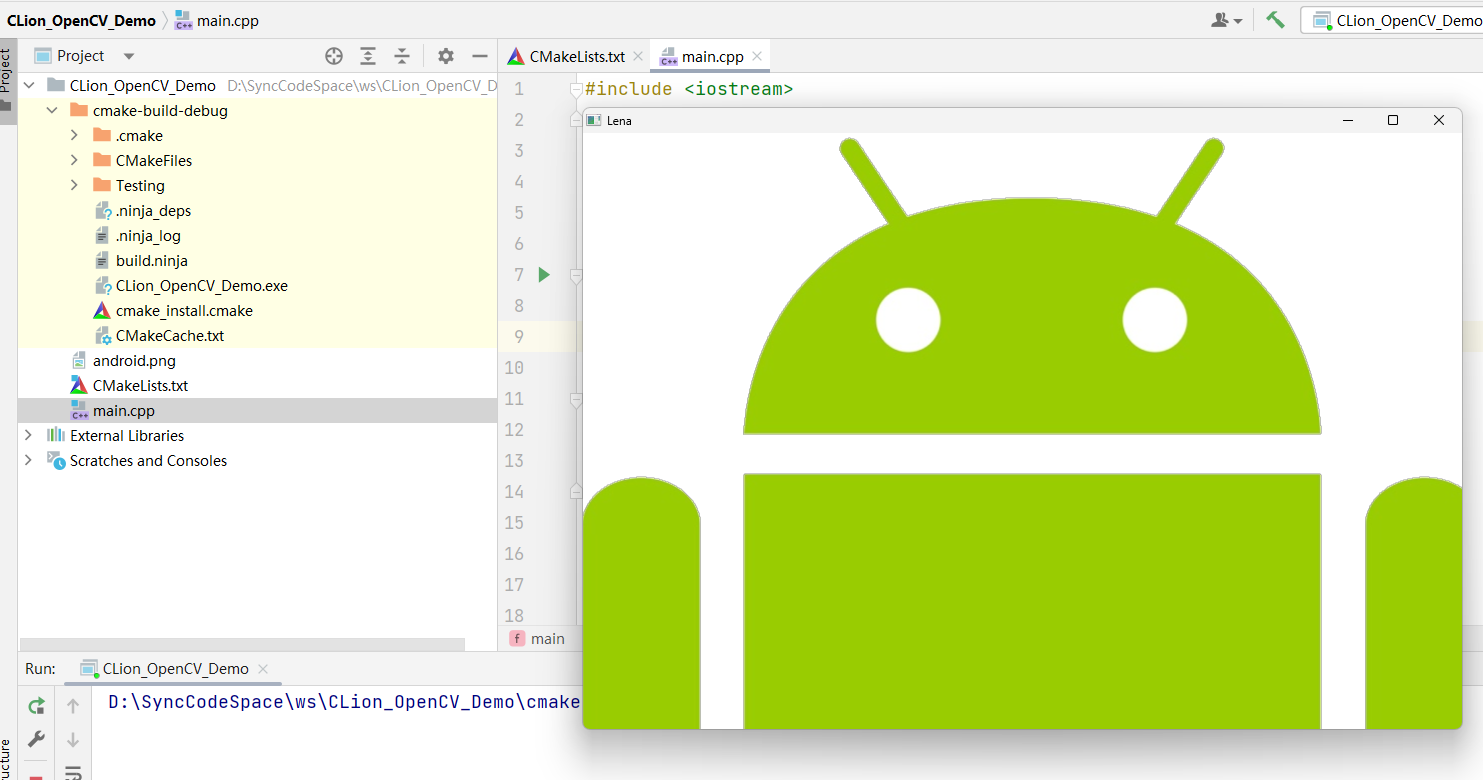Rerun the program with the green rerun icon
The width and height of the screenshot is (1483, 780).
[36, 706]
